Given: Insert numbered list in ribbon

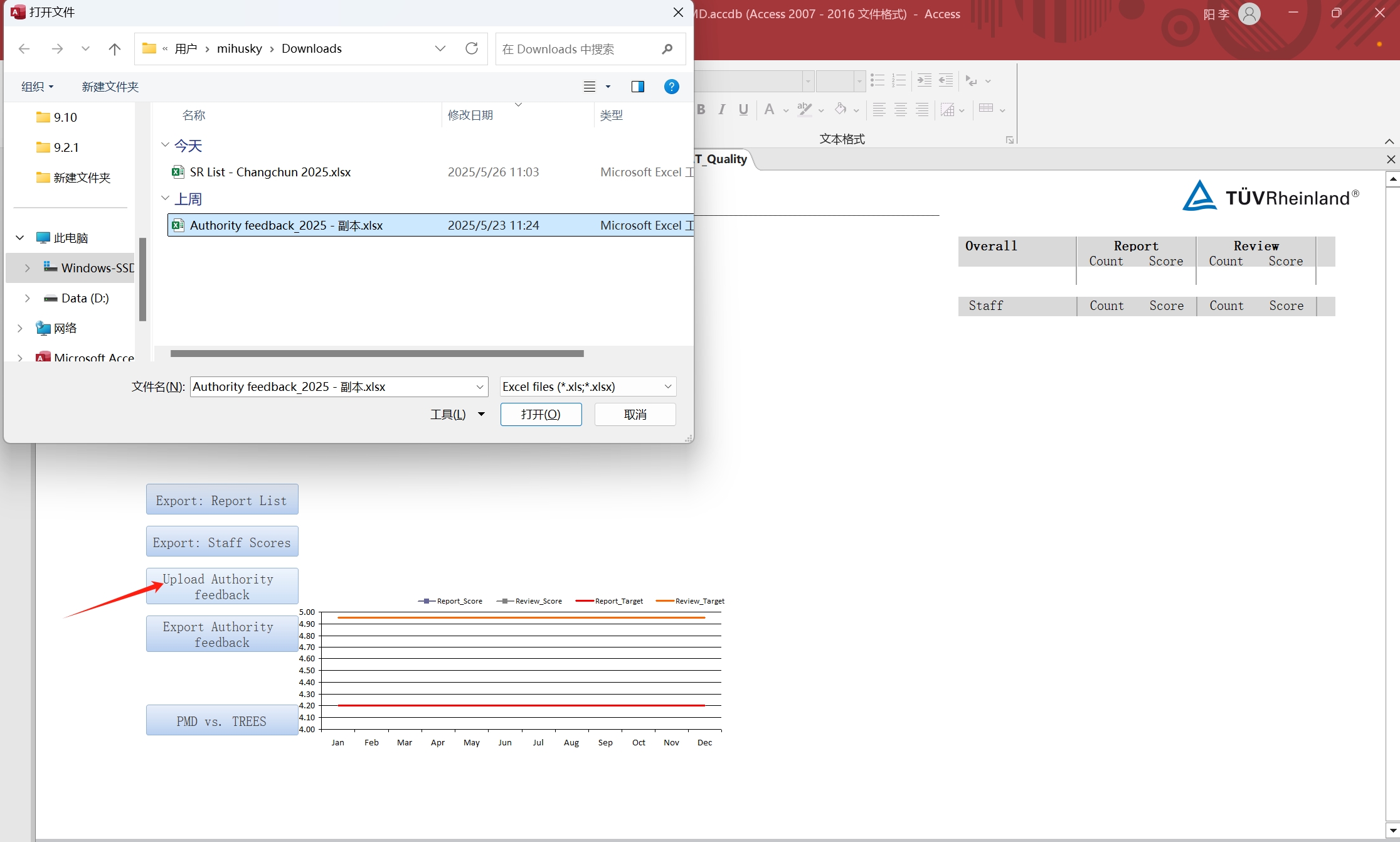Looking at the screenshot, I should click(x=899, y=80).
